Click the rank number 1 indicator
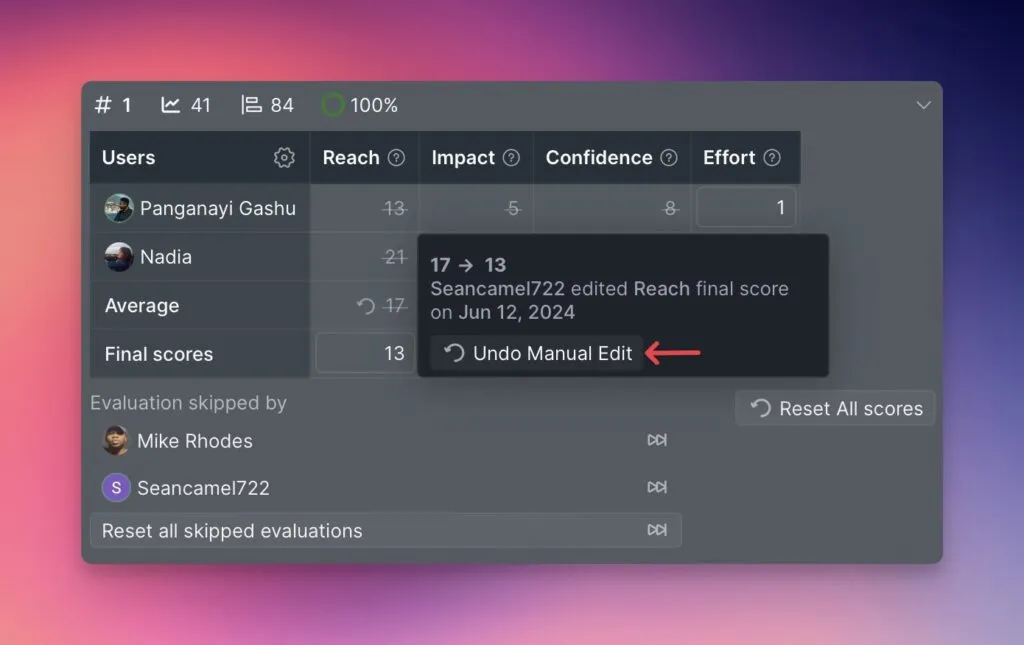 113,105
